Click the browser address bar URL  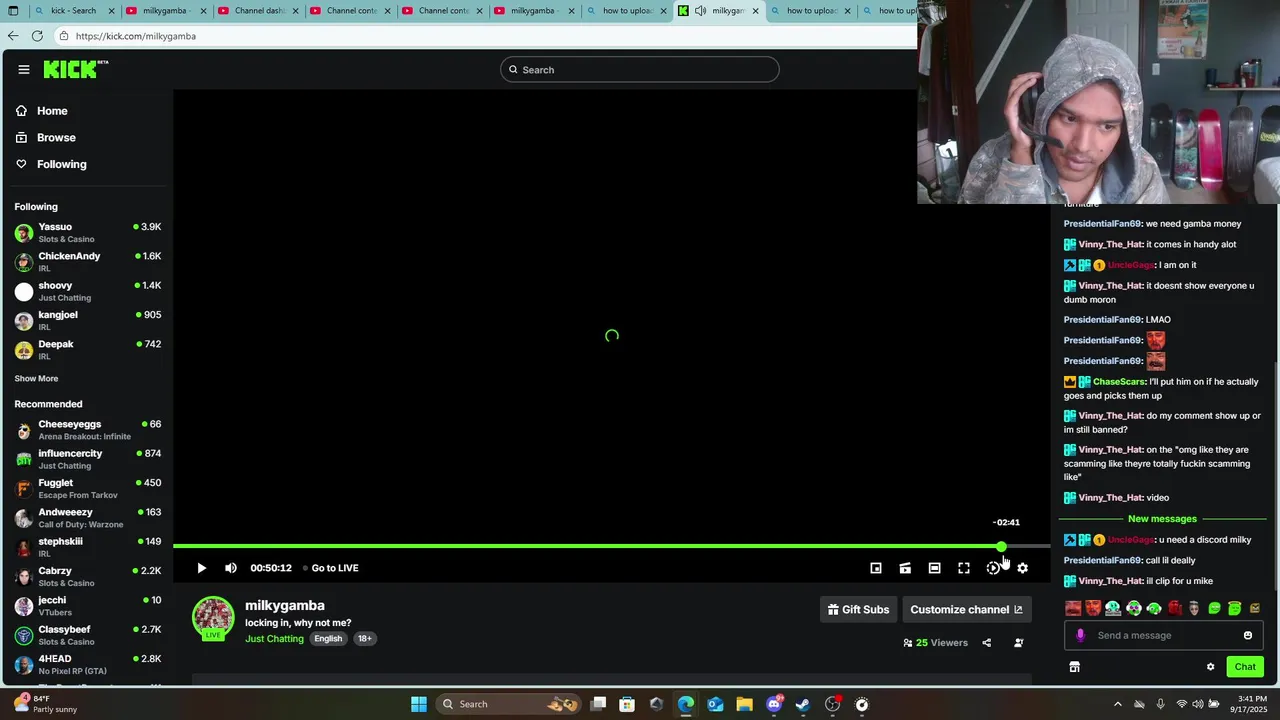[135, 36]
